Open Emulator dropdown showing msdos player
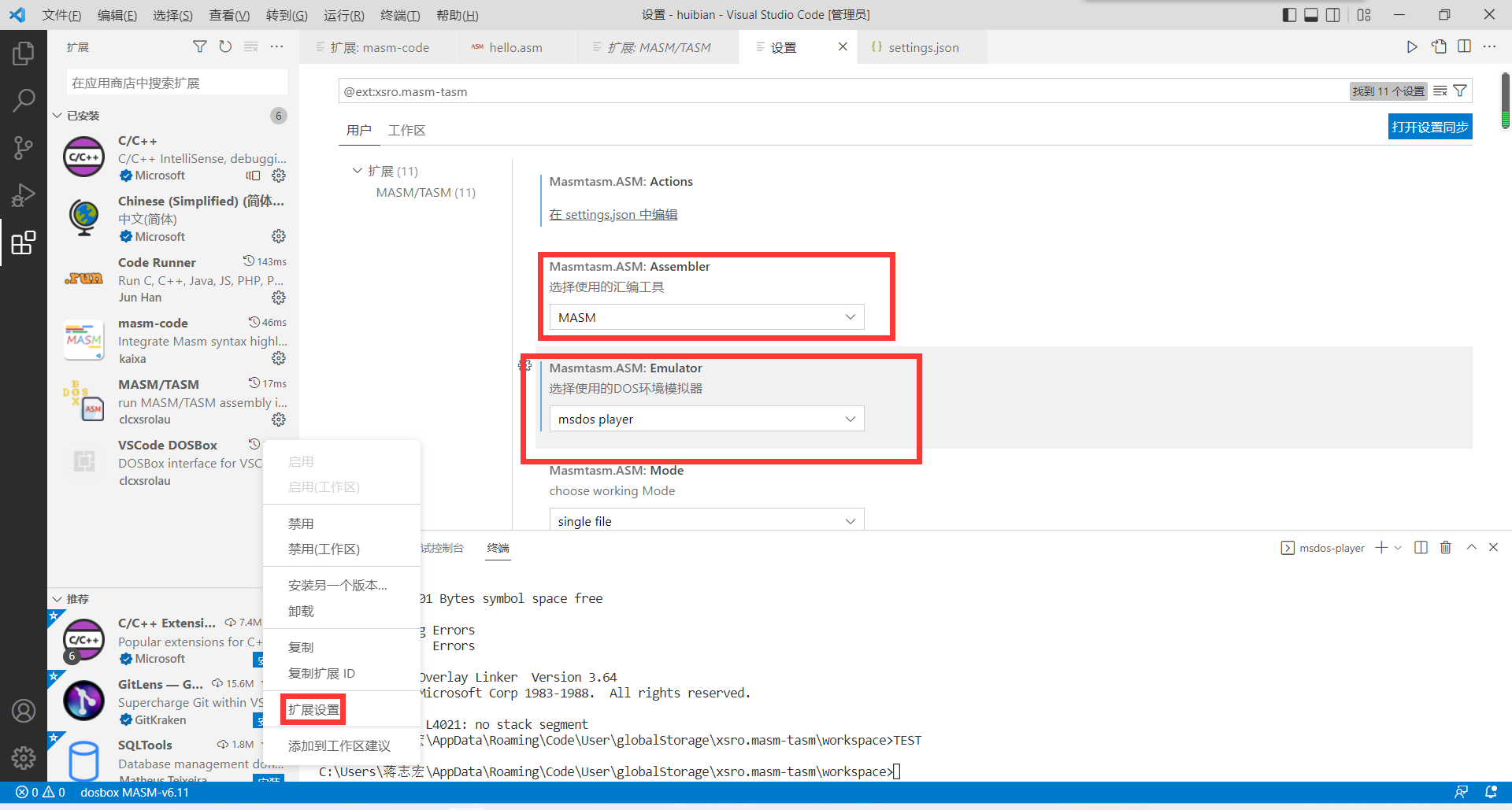Image resolution: width=1512 pixels, height=810 pixels. point(706,419)
